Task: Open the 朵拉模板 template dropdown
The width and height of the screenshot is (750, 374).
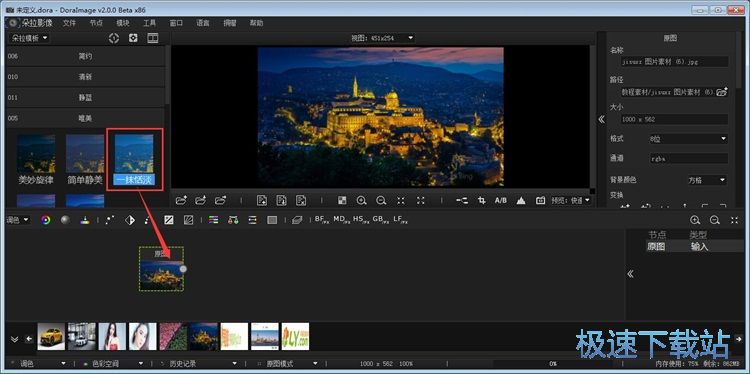Action: [30, 38]
